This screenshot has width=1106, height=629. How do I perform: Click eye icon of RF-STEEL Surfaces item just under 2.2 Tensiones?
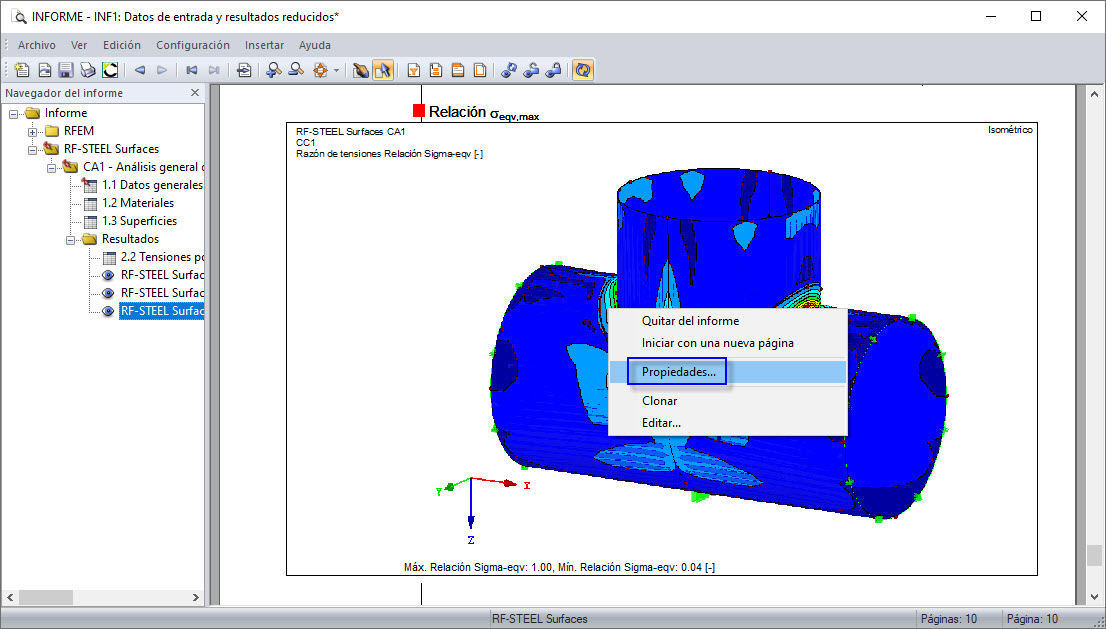pyautogui.click(x=108, y=275)
